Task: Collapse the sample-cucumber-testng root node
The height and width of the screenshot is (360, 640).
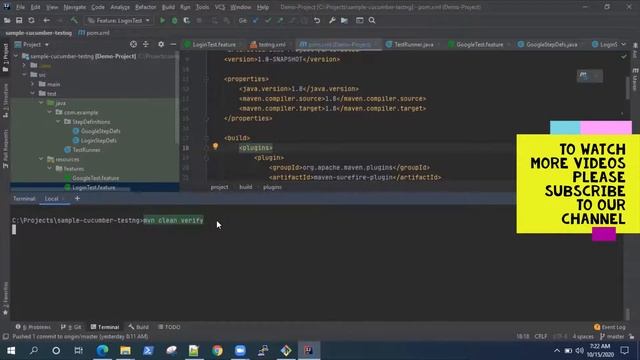Action: 16,56
